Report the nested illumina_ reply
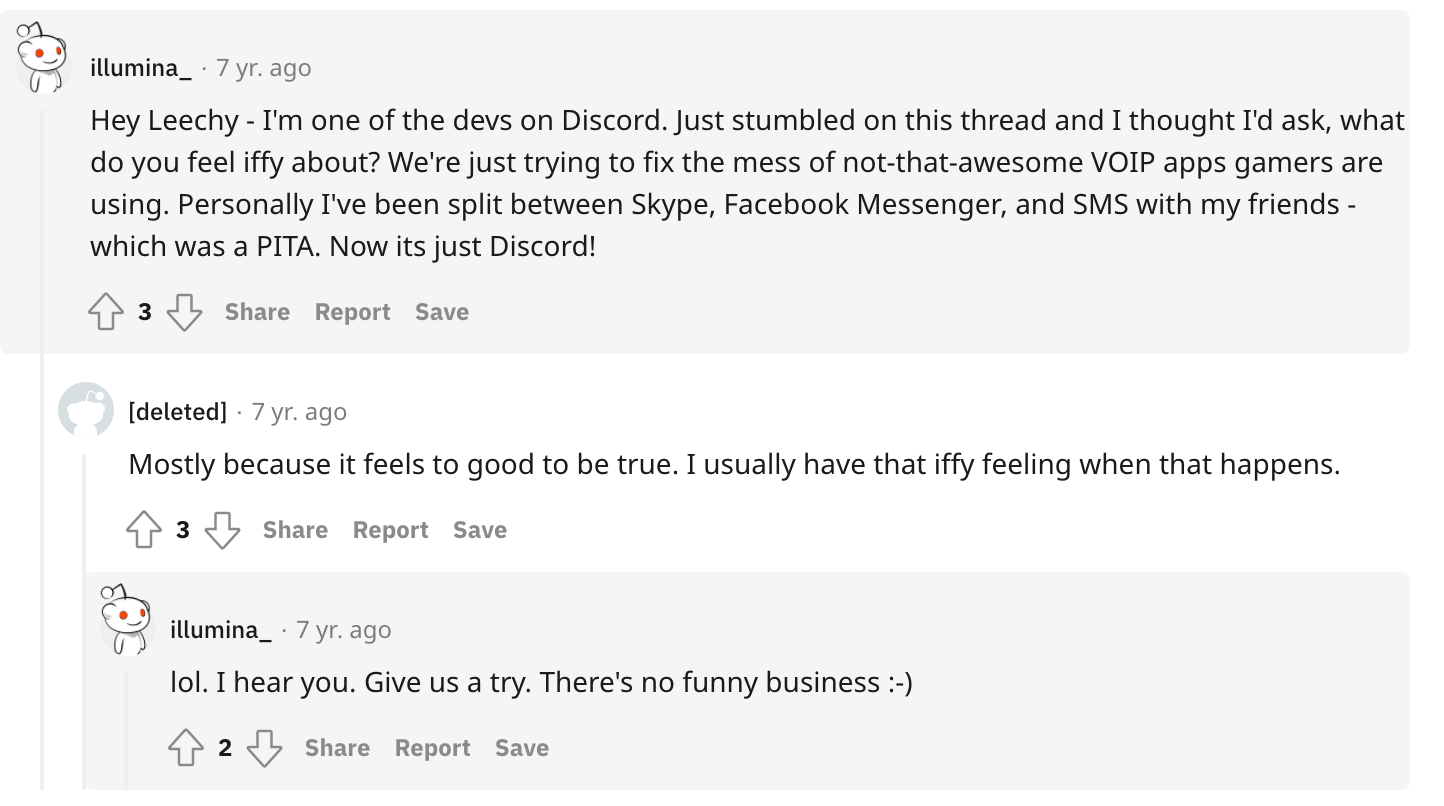The image size is (1444, 806). coord(432,747)
